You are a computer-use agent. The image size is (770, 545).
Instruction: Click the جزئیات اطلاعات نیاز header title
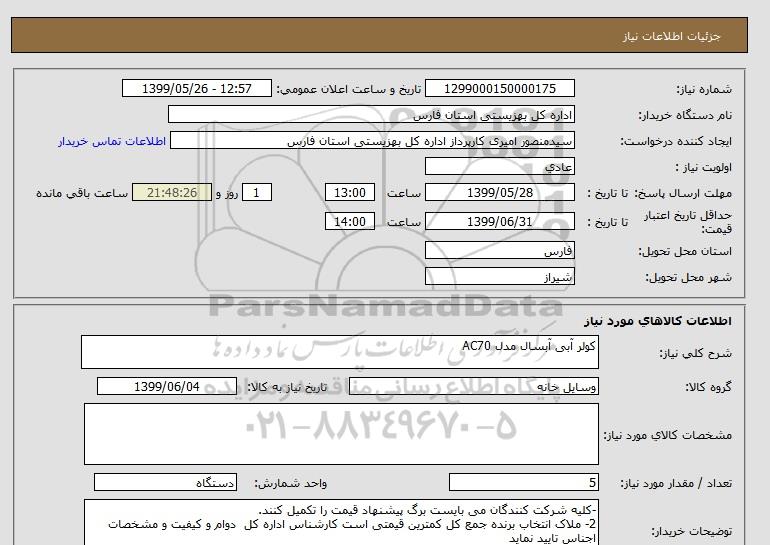click(x=671, y=36)
